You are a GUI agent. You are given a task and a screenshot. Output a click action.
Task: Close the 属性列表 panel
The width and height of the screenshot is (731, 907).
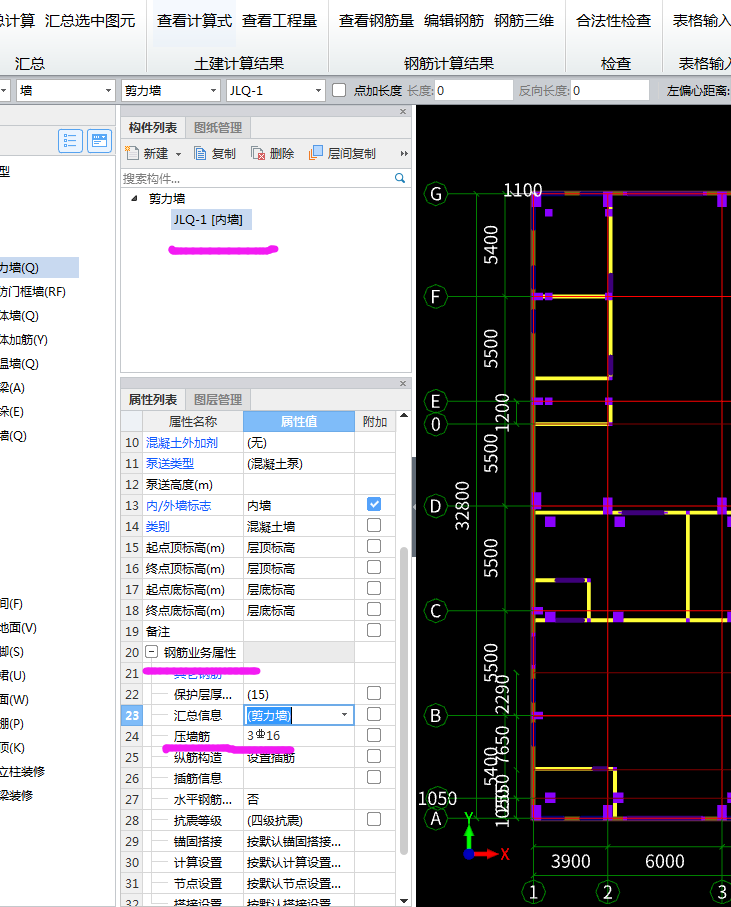pos(403,384)
